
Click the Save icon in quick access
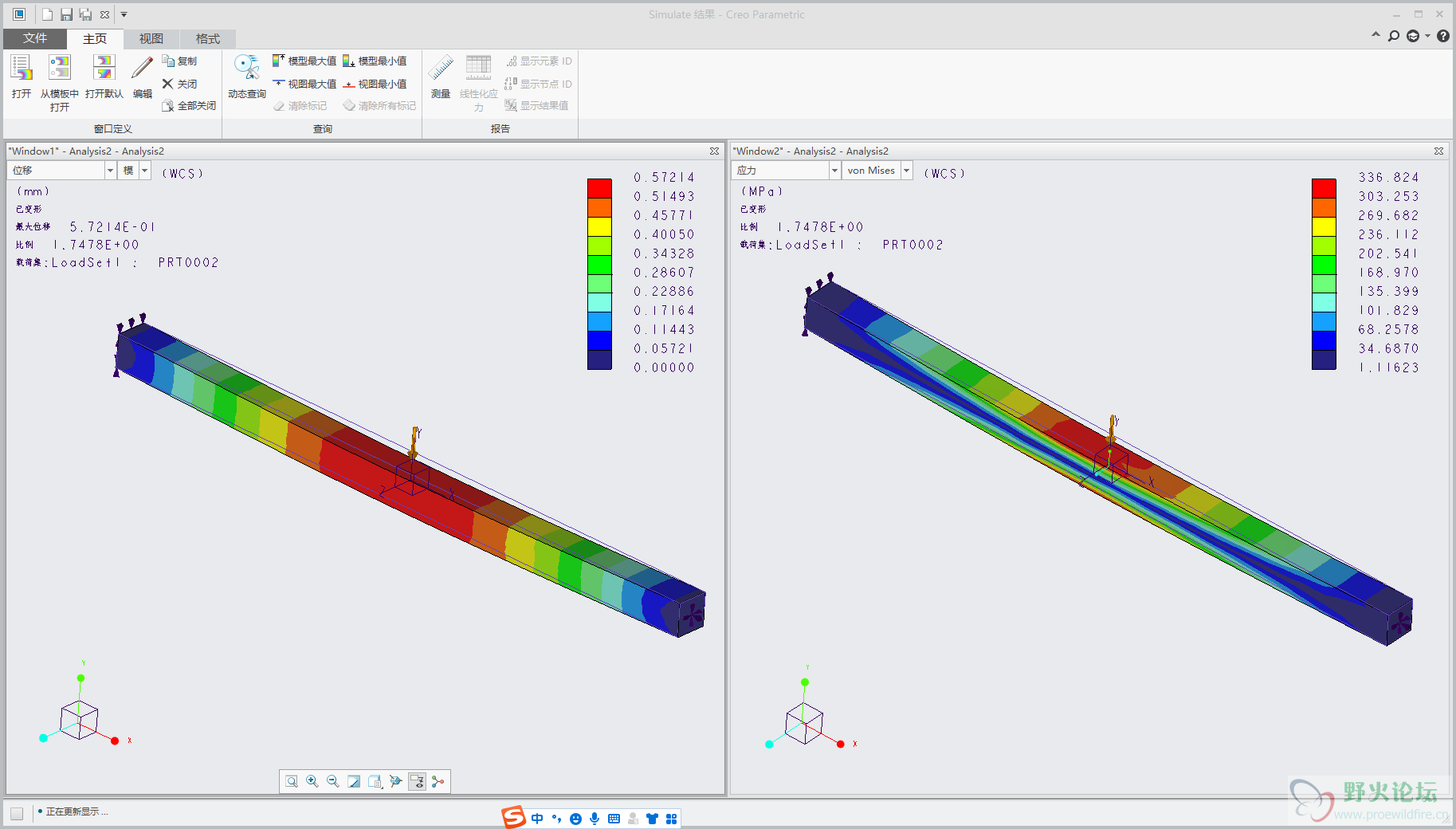67,14
